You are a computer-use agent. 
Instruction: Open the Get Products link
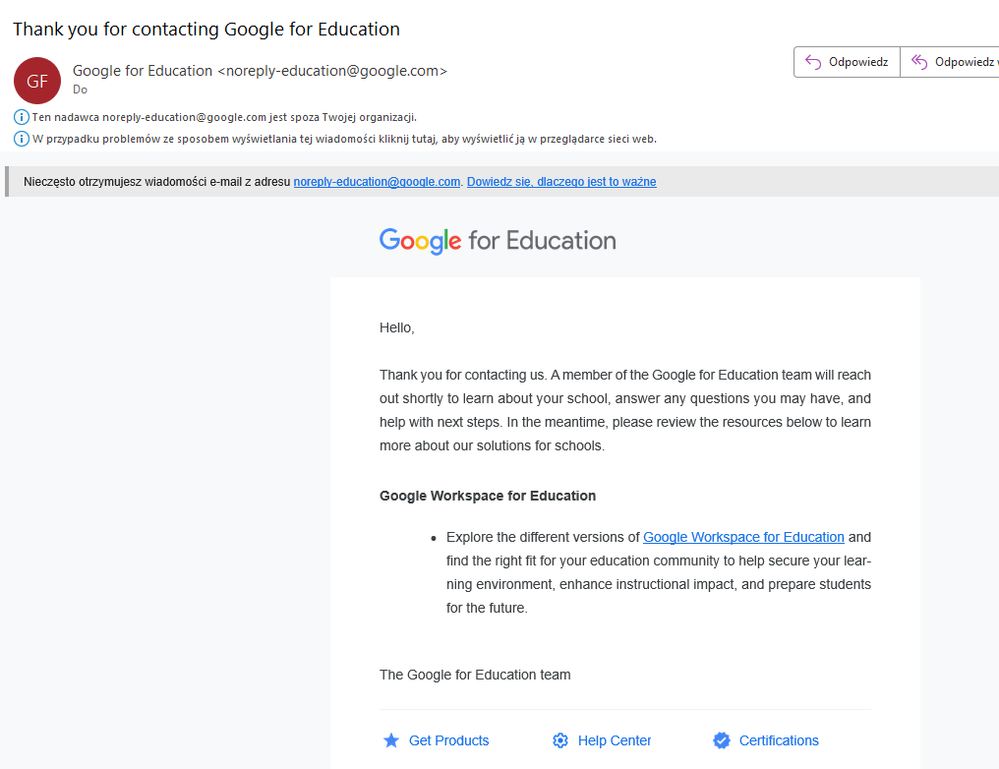(x=449, y=741)
